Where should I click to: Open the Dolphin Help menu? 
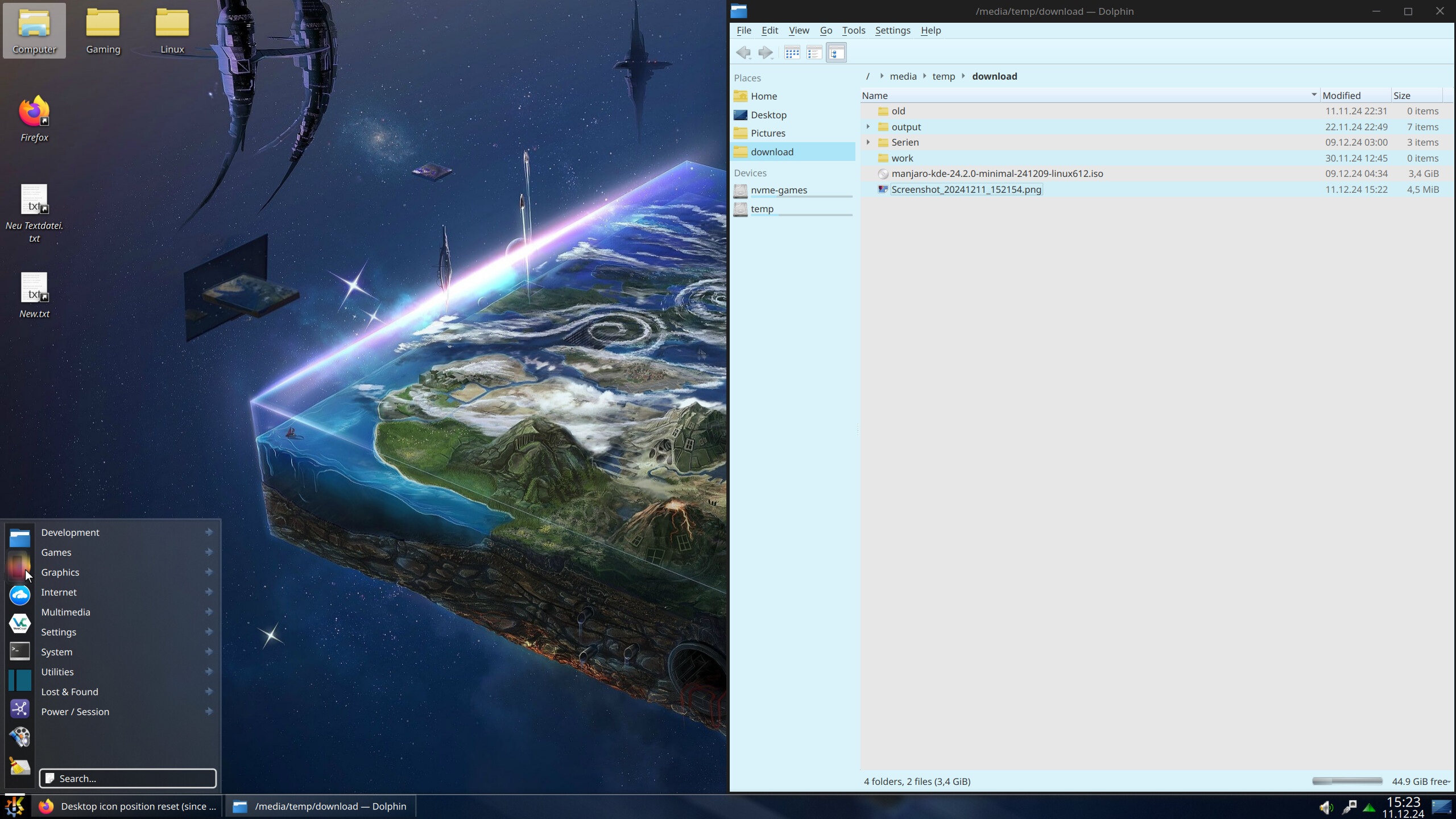[930, 30]
